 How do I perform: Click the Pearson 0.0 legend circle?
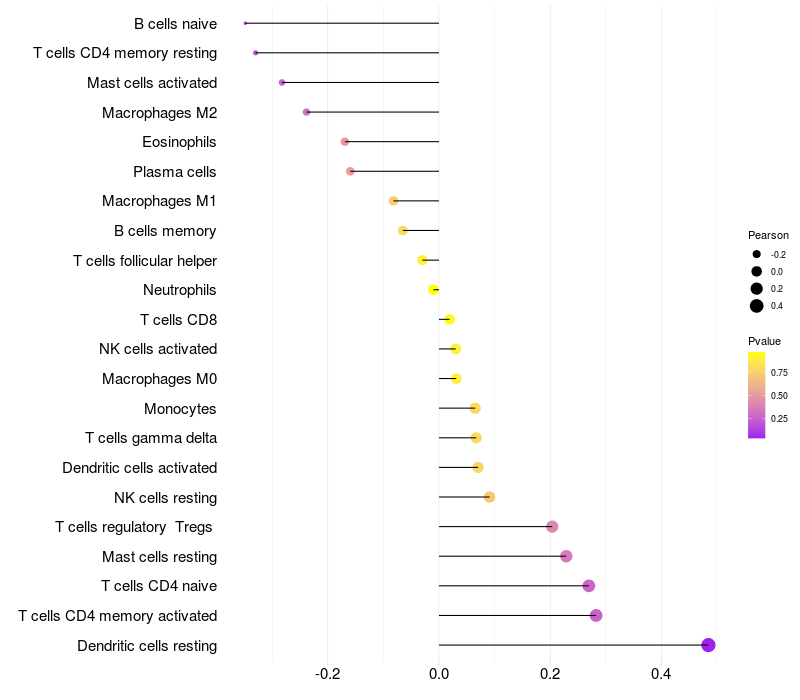click(x=756, y=271)
